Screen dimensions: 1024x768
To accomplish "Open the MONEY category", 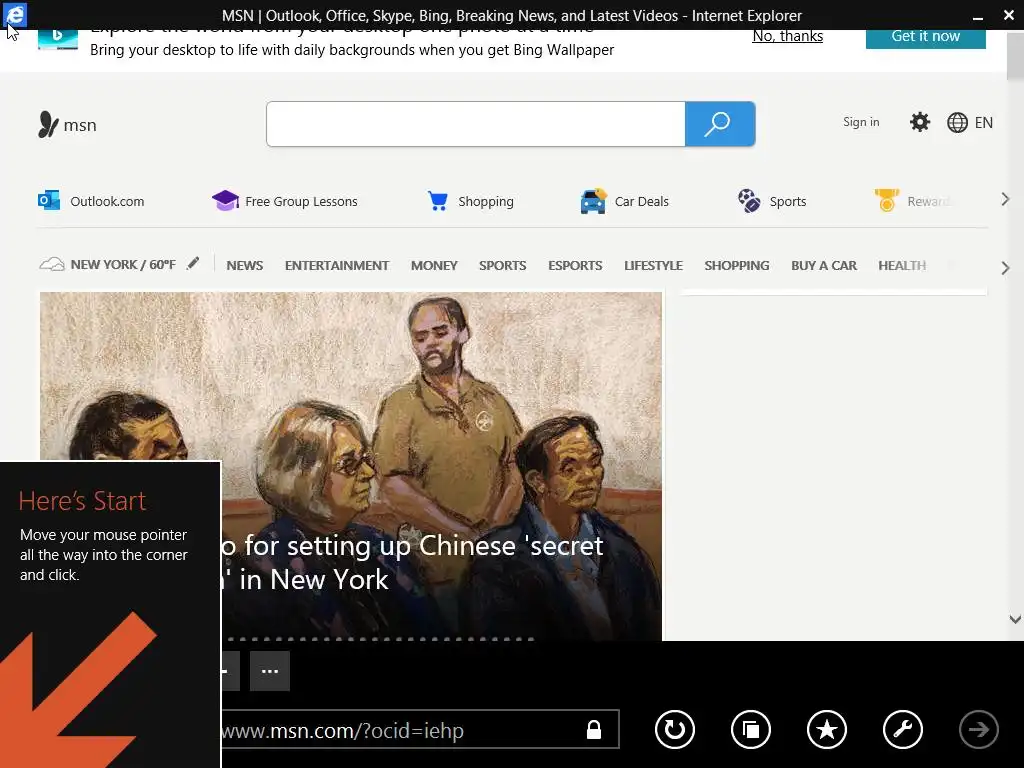I will [434, 265].
